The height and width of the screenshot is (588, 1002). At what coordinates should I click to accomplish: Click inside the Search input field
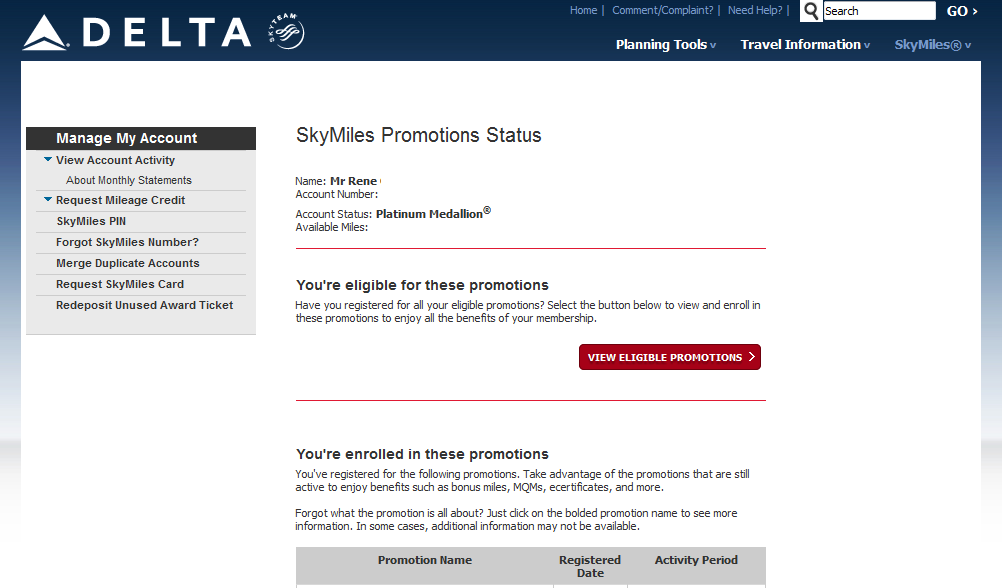(878, 10)
